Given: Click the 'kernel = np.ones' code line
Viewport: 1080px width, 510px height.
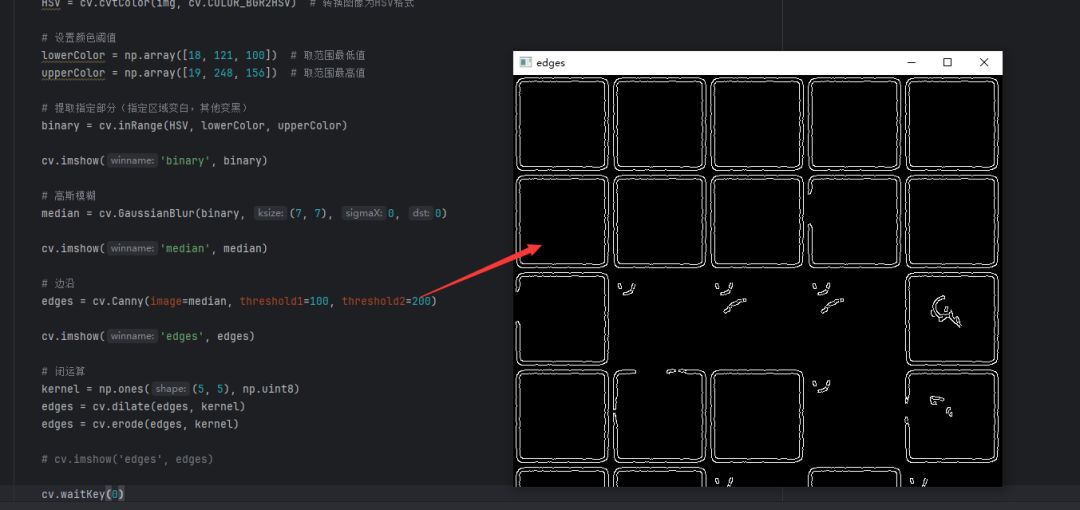Looking at the screenshot, I should (x=170, y=389).
